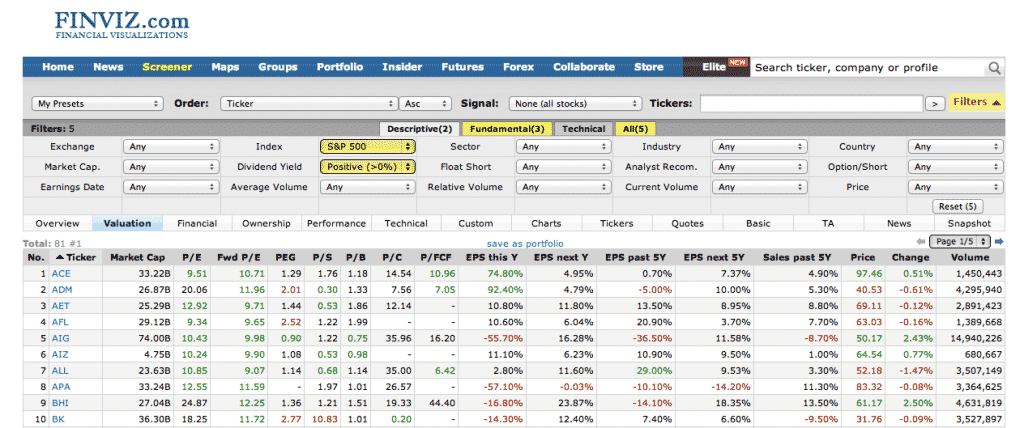Open the APA ticker link
1024x428 pixels.
pyautogui.click(x=61, y=387)
